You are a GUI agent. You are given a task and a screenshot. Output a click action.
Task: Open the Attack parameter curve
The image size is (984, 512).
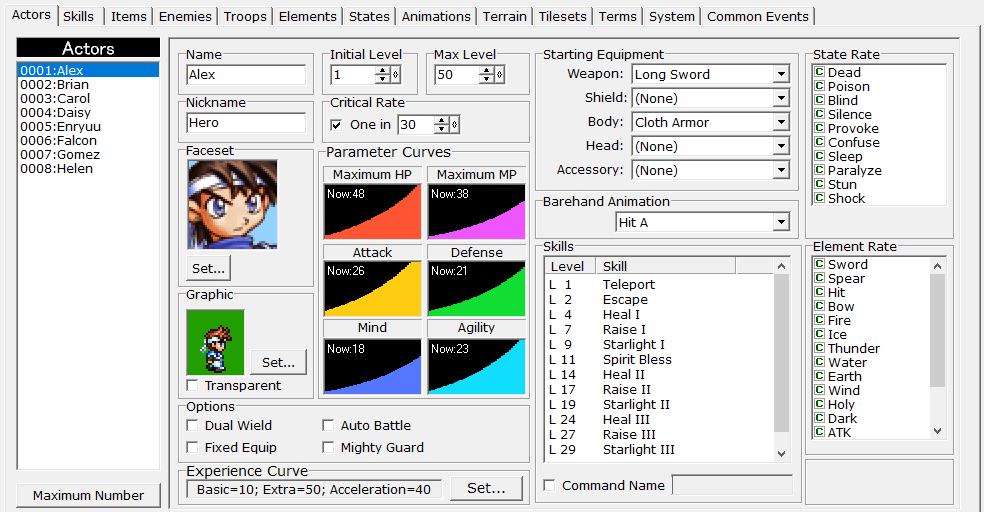tap(372, 289)
